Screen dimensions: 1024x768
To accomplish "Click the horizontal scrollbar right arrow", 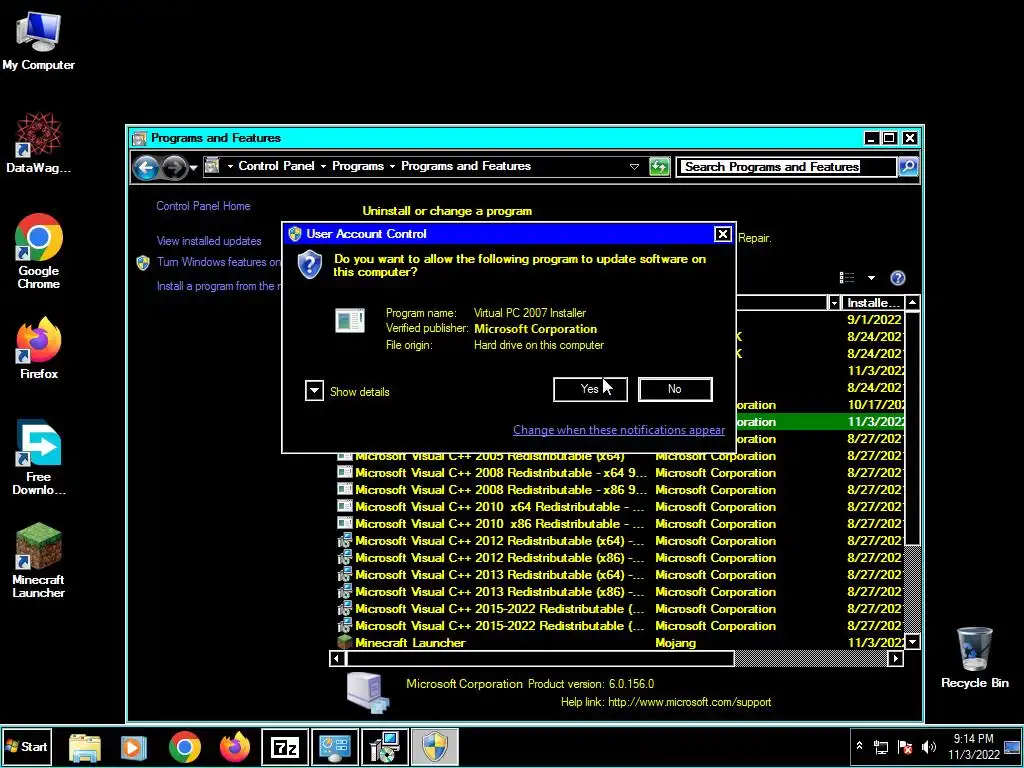I will point(896,659).
